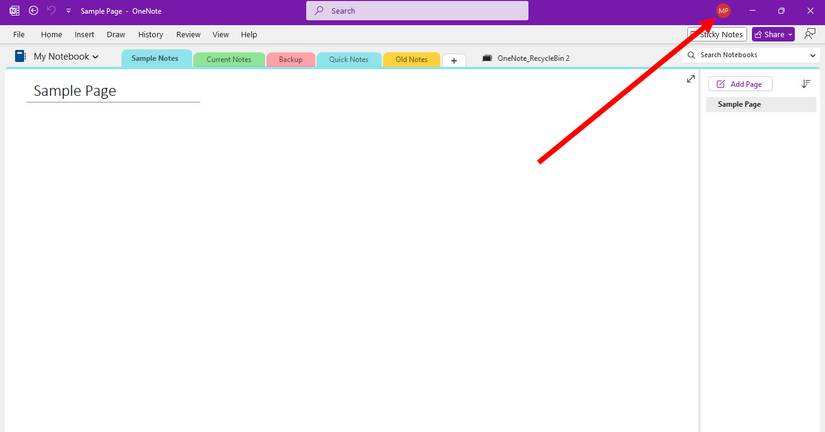The image size is (825, 432).
Task: Click the Search box in title bar
Action: (x=417, y=11)
